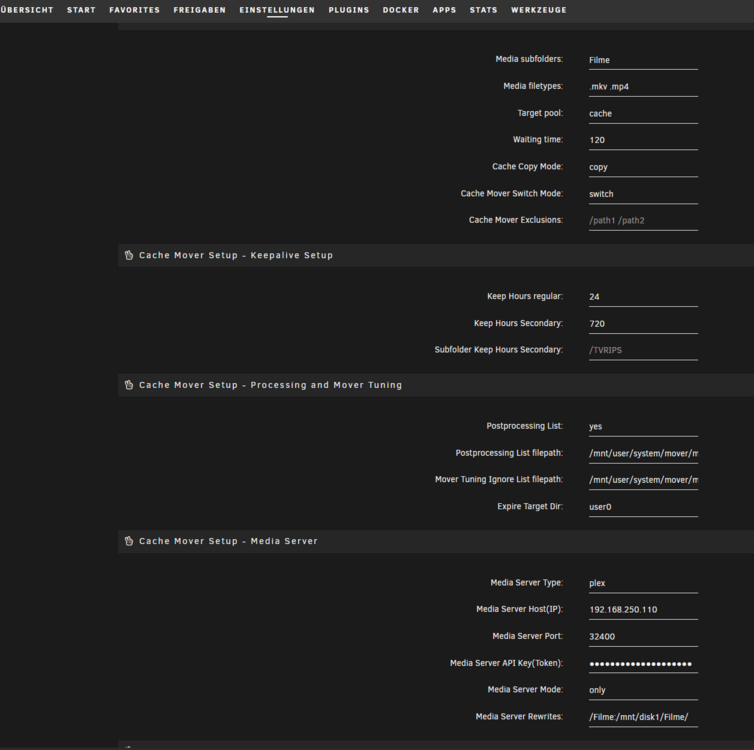Click the 'Media Server Port:' label
Image resolution: width=754 pixels, height=750 pixels.
click(528, 636)
